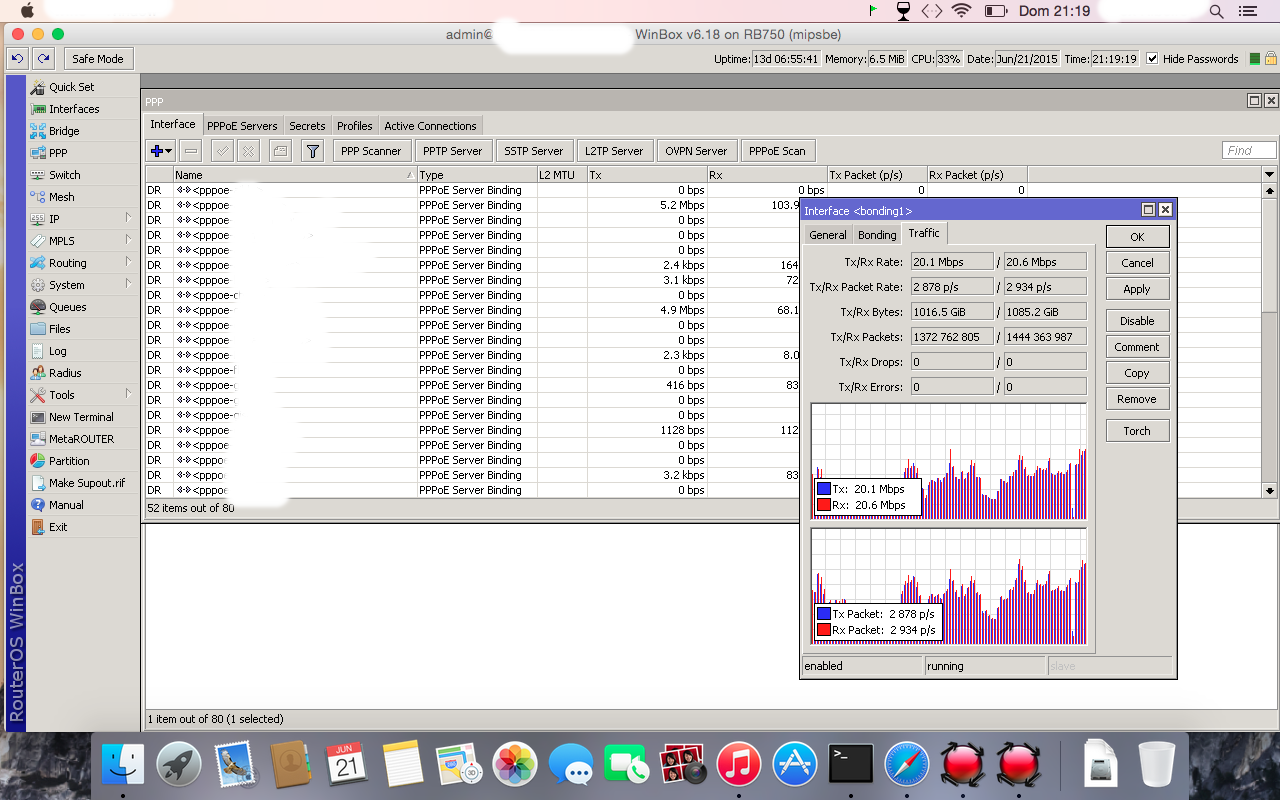This screenshot has width=1280, height=800.
Task: Open Bridge in sidebar
Action: click(x=83, y=131)
